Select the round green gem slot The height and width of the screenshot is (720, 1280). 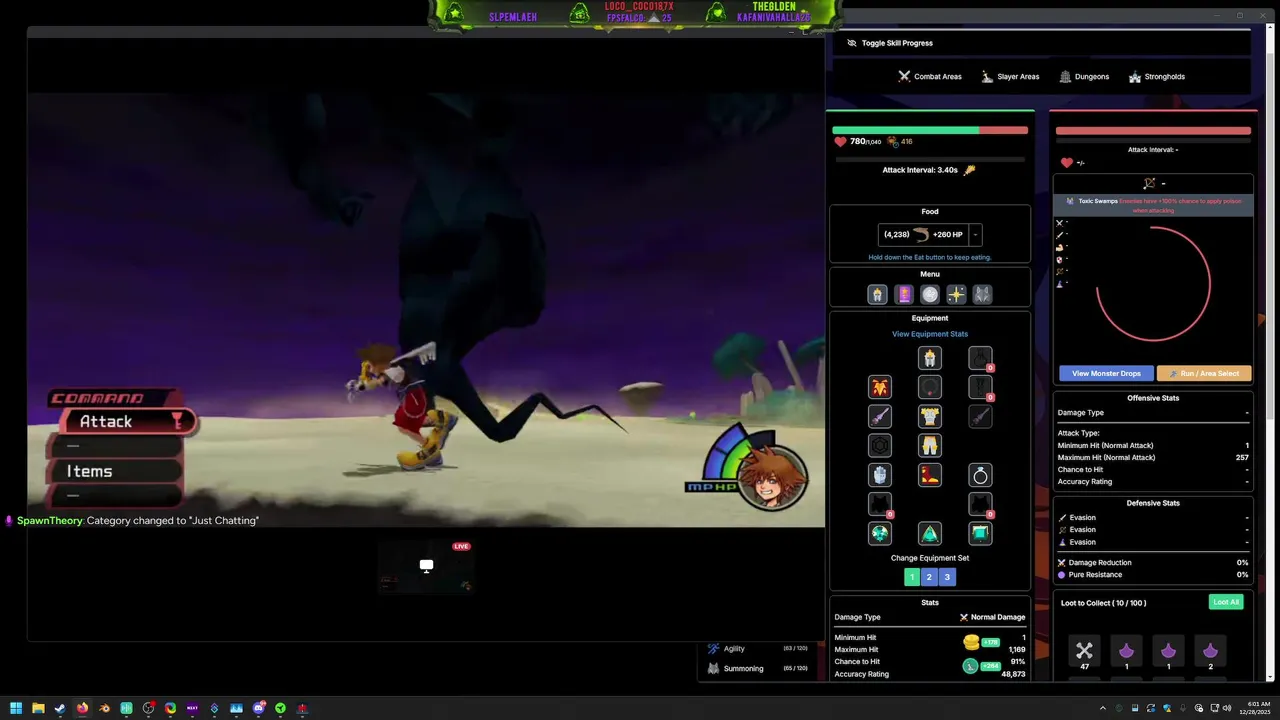[880, 533]
